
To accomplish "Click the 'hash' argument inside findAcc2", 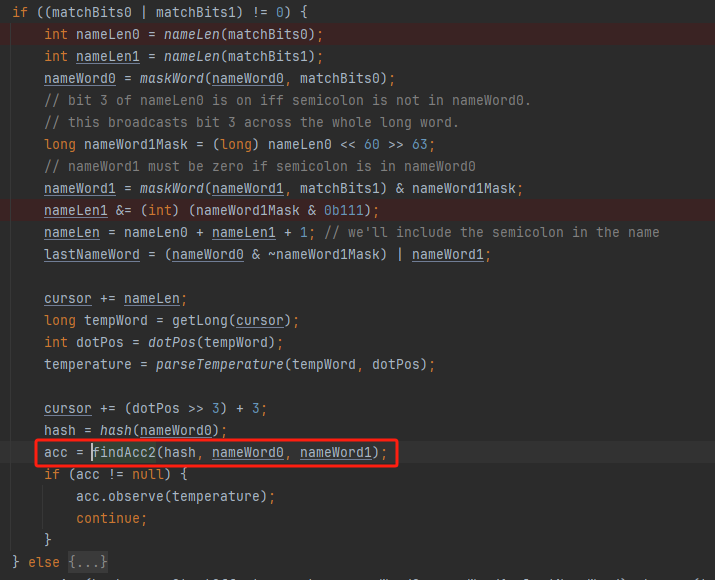I will click(180, 452).
